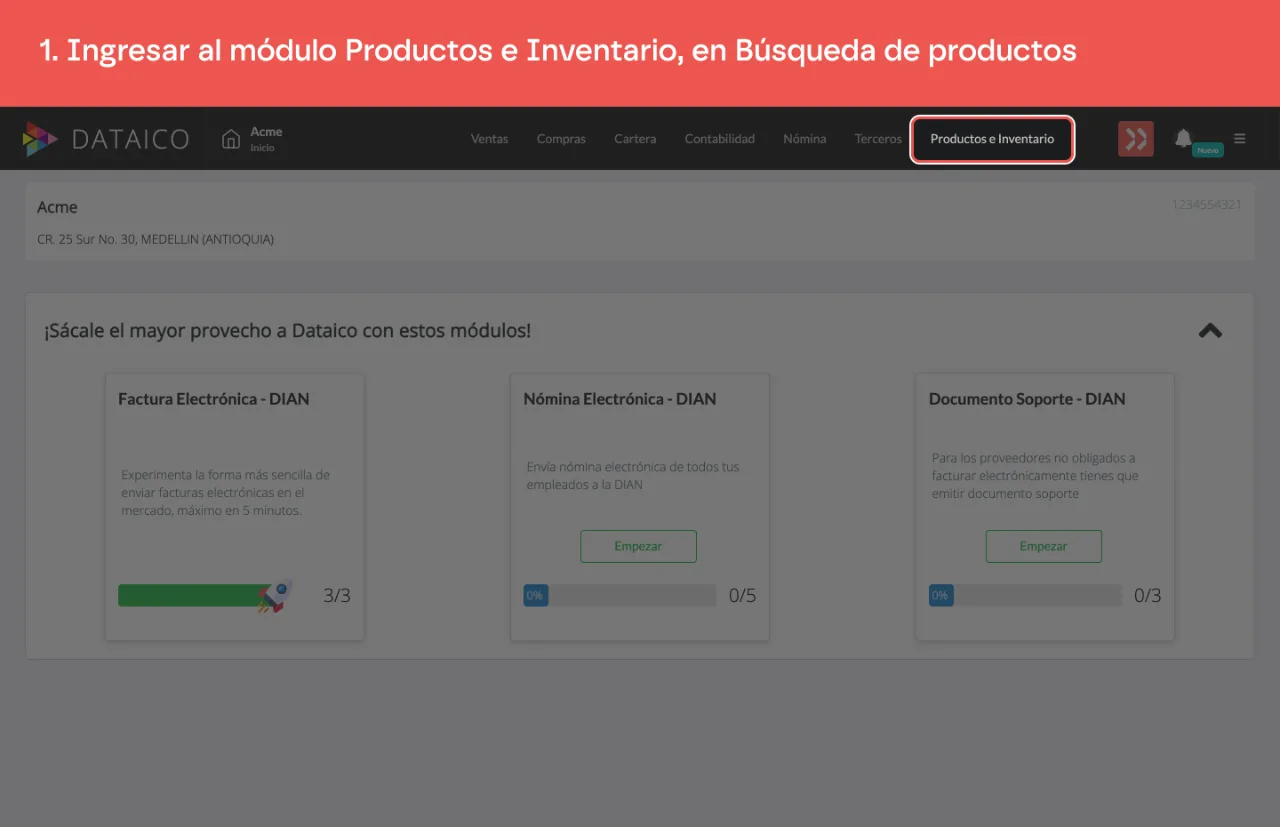Select the Factura Electrónica - DIAN card title
1280x827 pixels.
(x=214, y=399)
